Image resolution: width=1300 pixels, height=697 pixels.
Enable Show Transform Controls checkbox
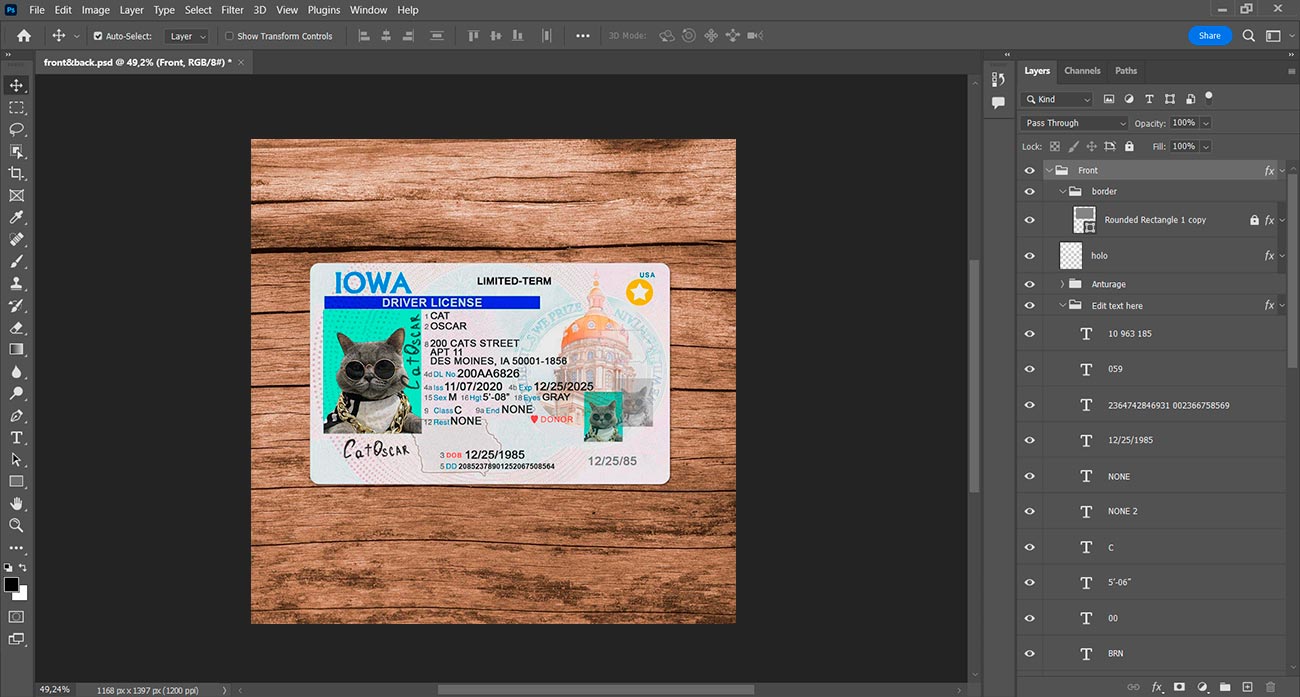(229, 36)
